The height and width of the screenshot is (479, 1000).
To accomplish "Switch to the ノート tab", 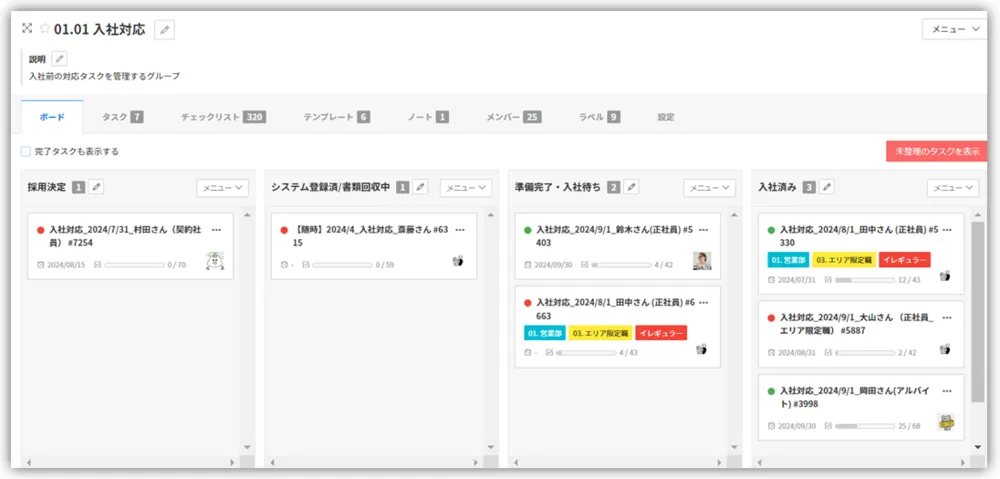I will click(429, 117).
